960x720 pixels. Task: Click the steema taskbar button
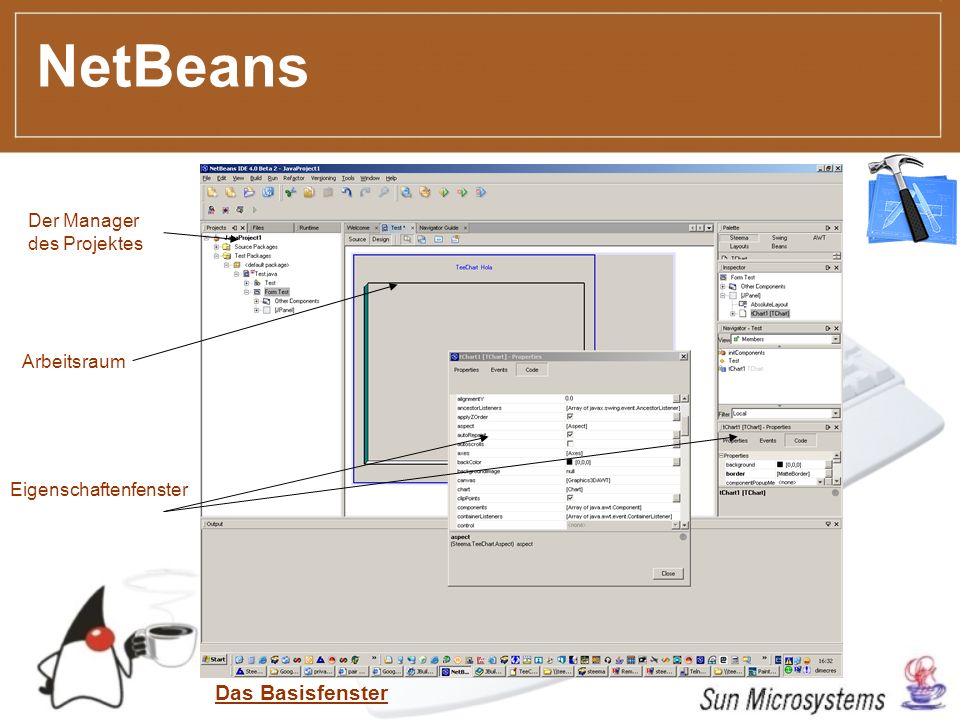pyautogui.click(x=592, y=672)
